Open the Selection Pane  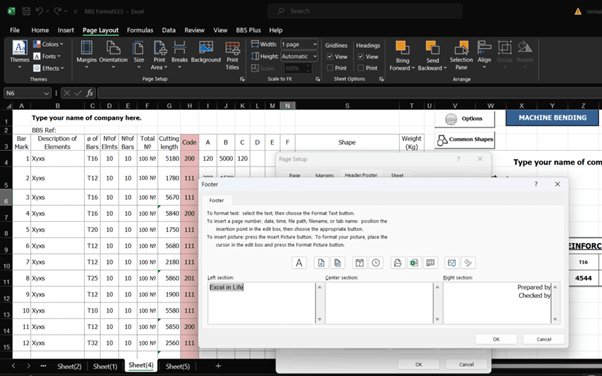[461, 56]
